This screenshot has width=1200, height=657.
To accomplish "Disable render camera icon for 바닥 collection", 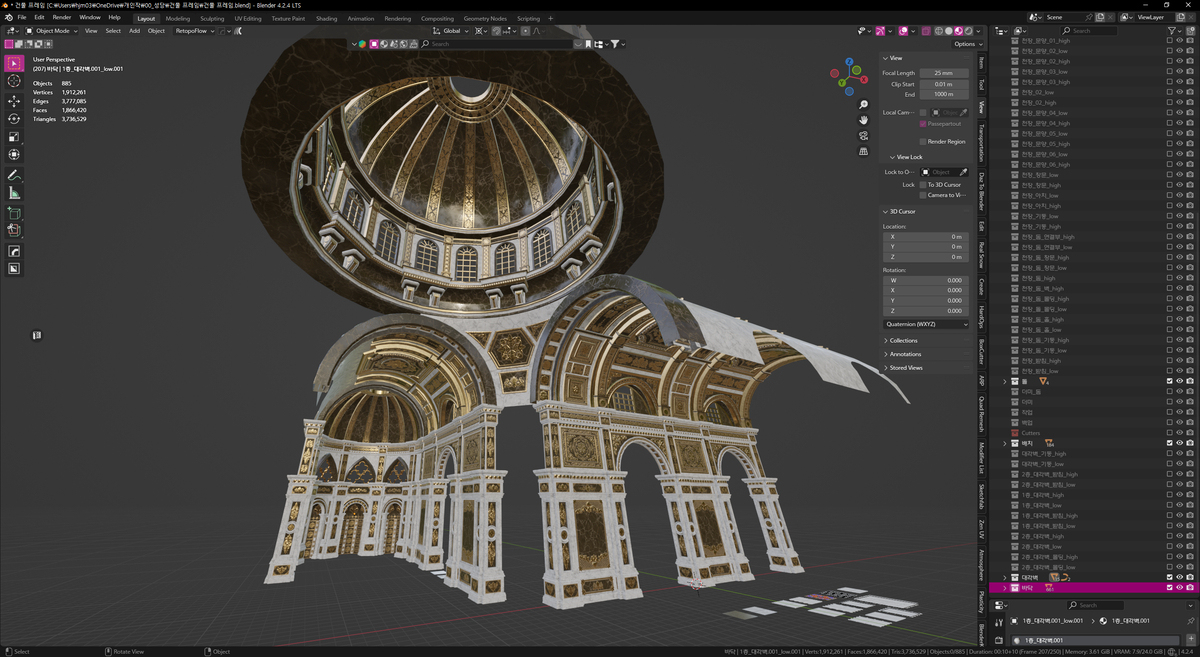I will [x=1190, y=588].
